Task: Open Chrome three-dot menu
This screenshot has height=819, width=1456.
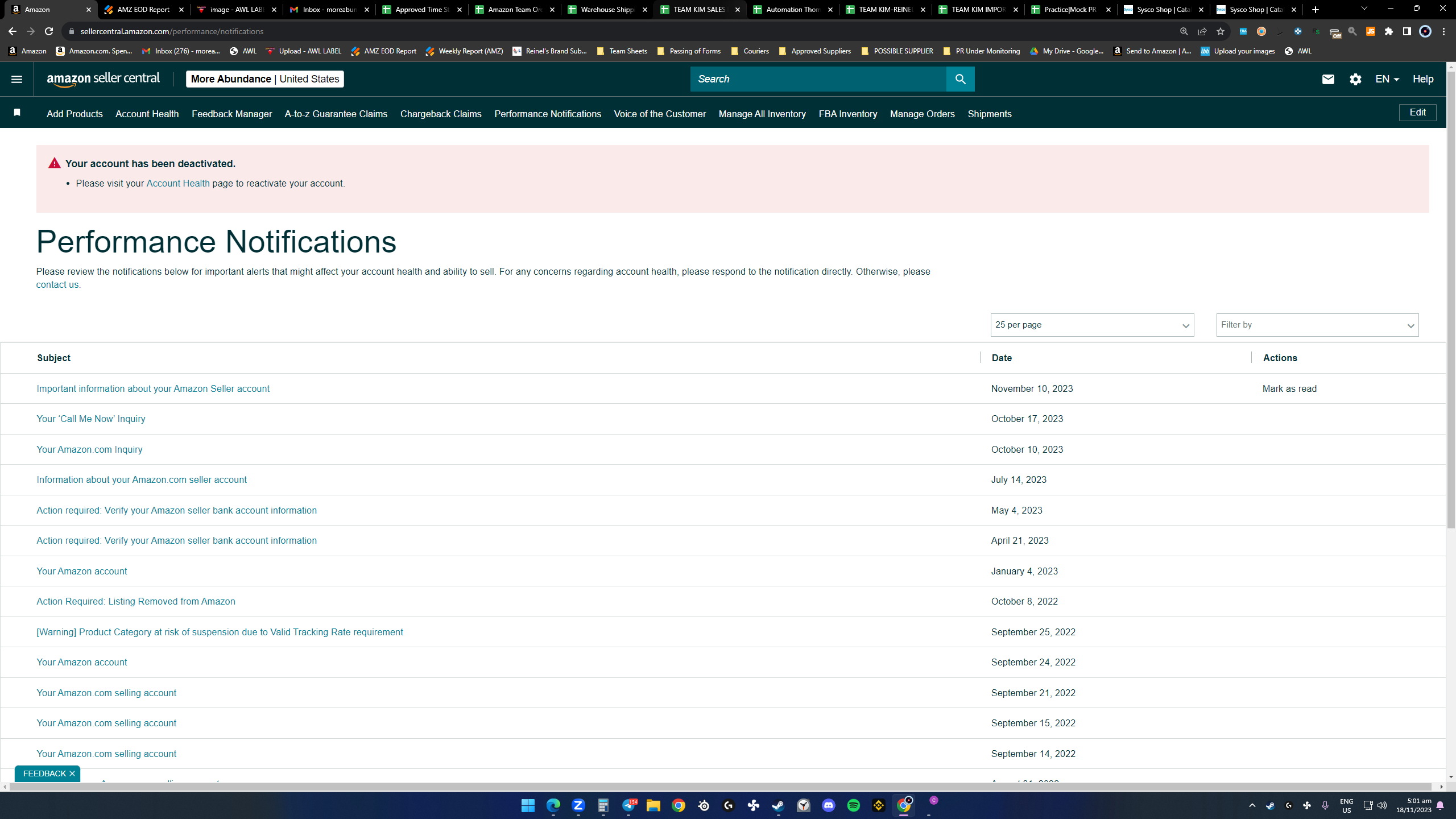Action: [1443, 31]
